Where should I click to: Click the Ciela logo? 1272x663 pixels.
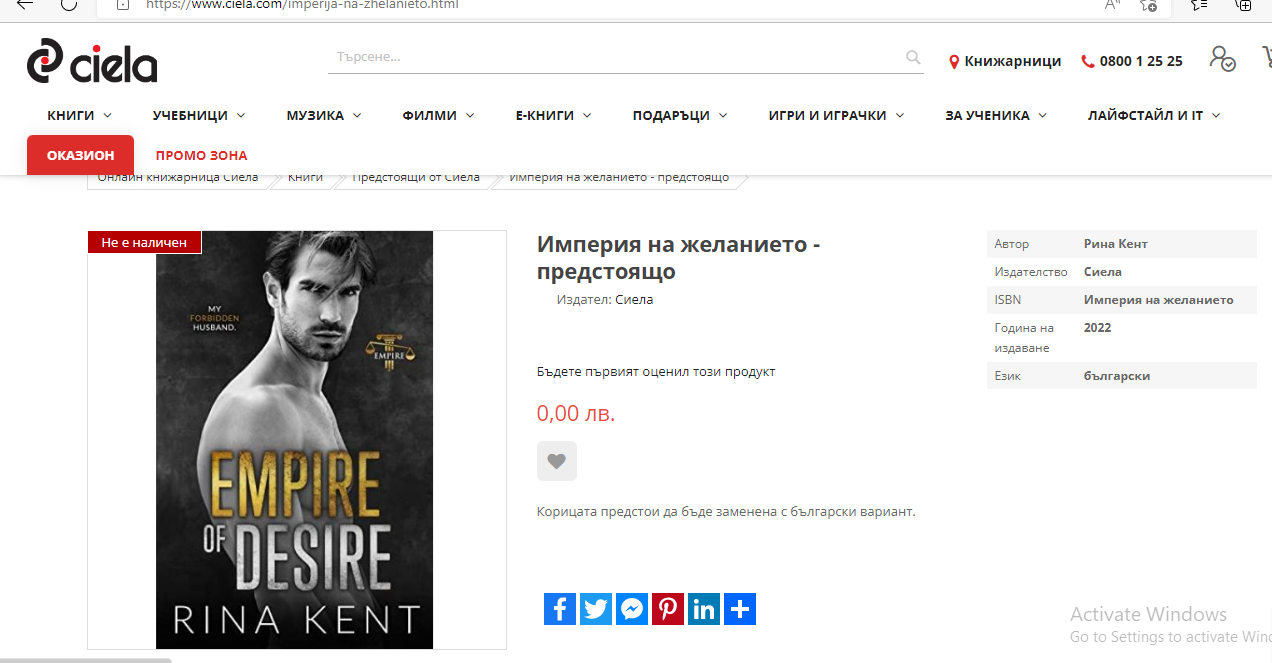(92, 61)
